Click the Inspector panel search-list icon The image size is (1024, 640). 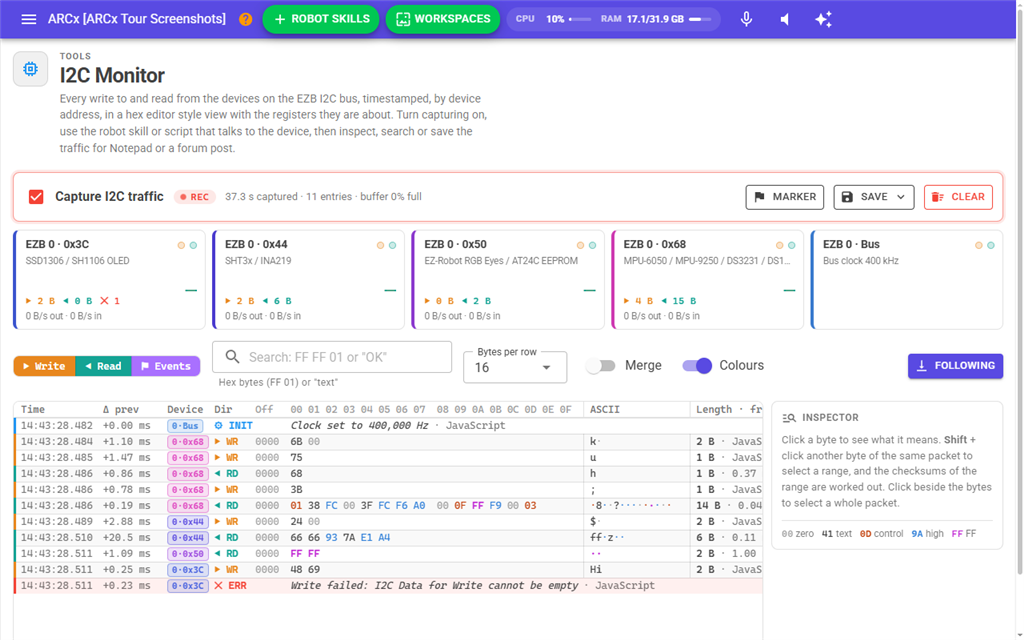coord(788,417)
